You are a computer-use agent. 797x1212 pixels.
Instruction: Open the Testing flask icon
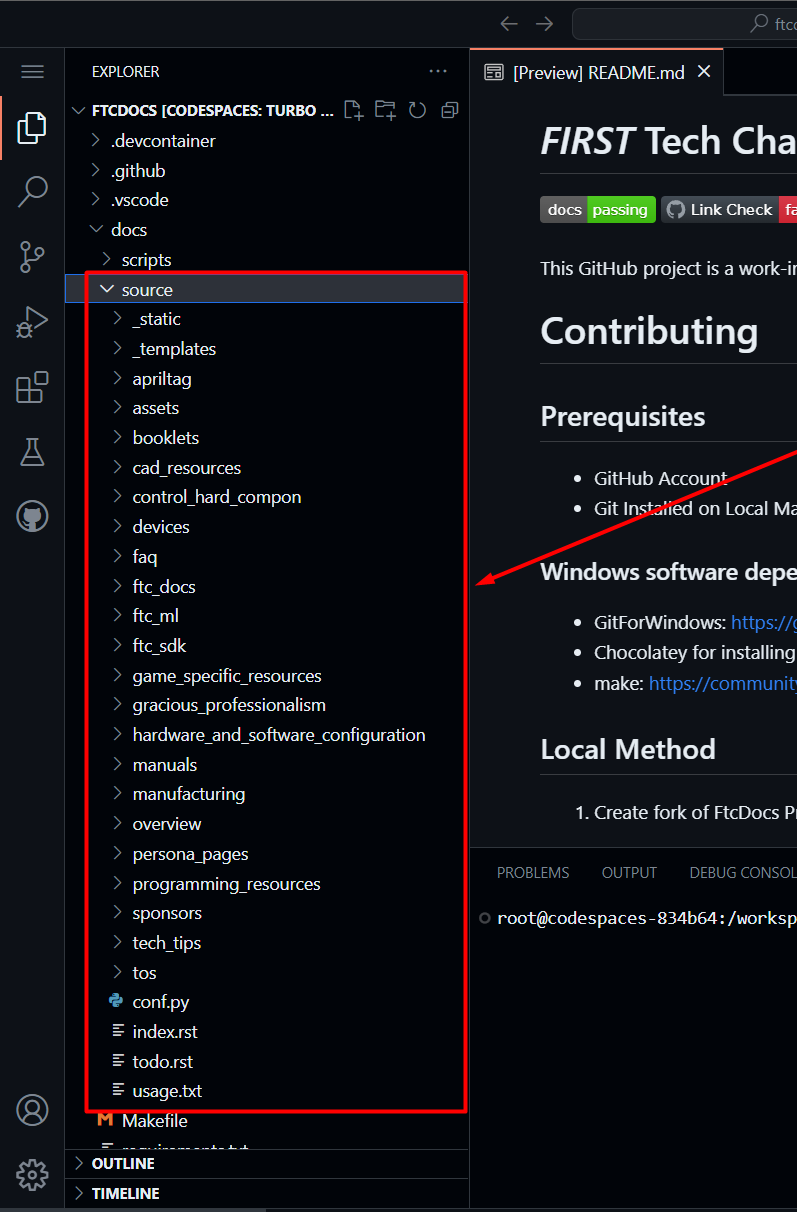click(x=32, y=452)
